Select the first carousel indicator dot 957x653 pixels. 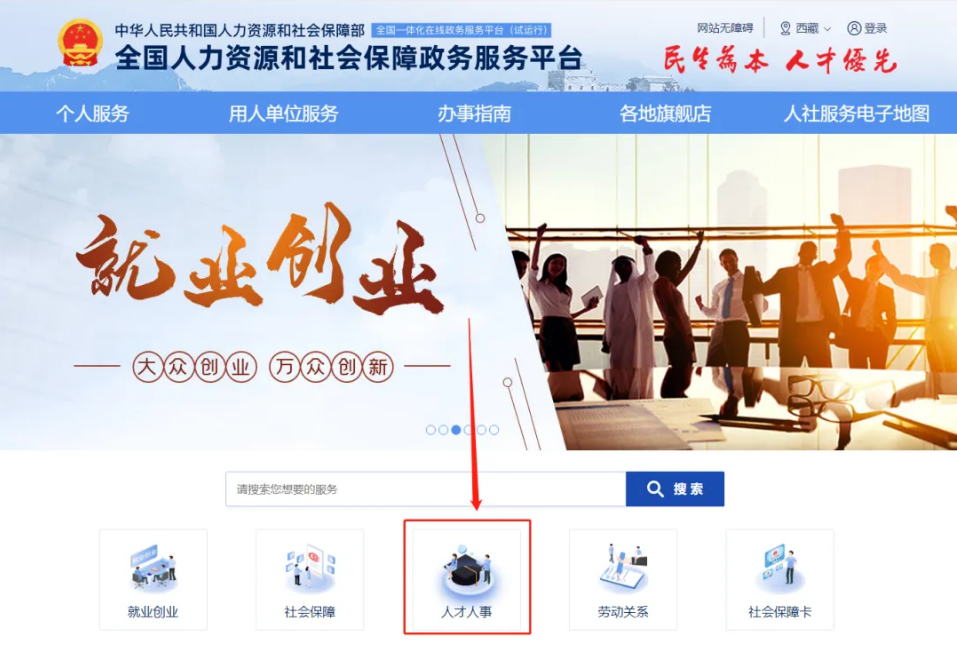(x=430, y=430)
